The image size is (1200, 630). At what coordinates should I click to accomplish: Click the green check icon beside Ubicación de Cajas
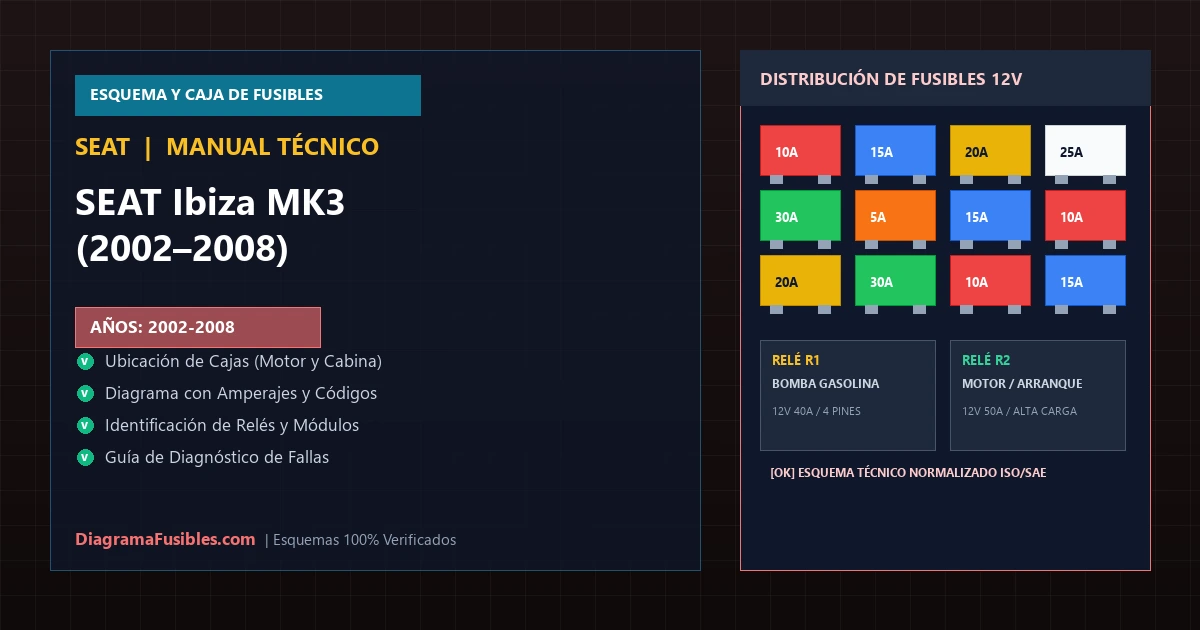pos(84,361)
